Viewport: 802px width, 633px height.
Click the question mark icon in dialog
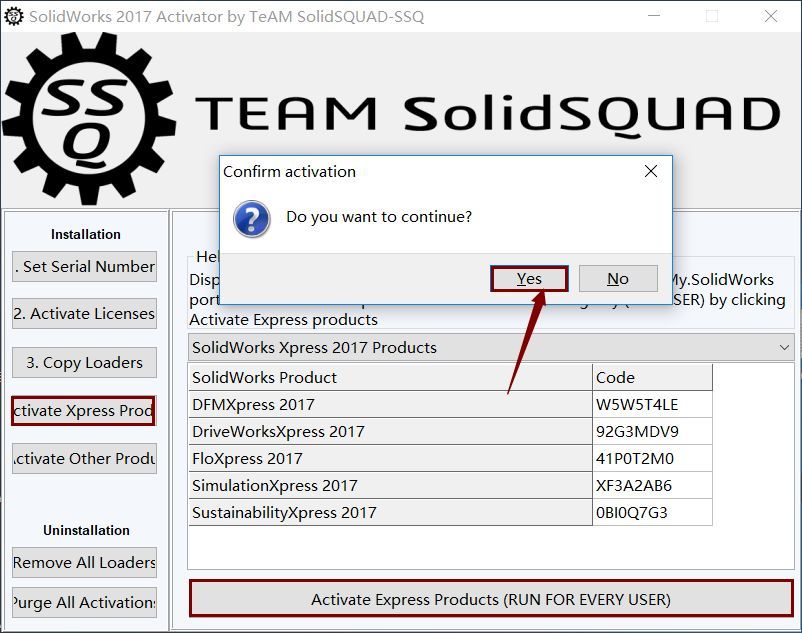(x=251, y=220)
